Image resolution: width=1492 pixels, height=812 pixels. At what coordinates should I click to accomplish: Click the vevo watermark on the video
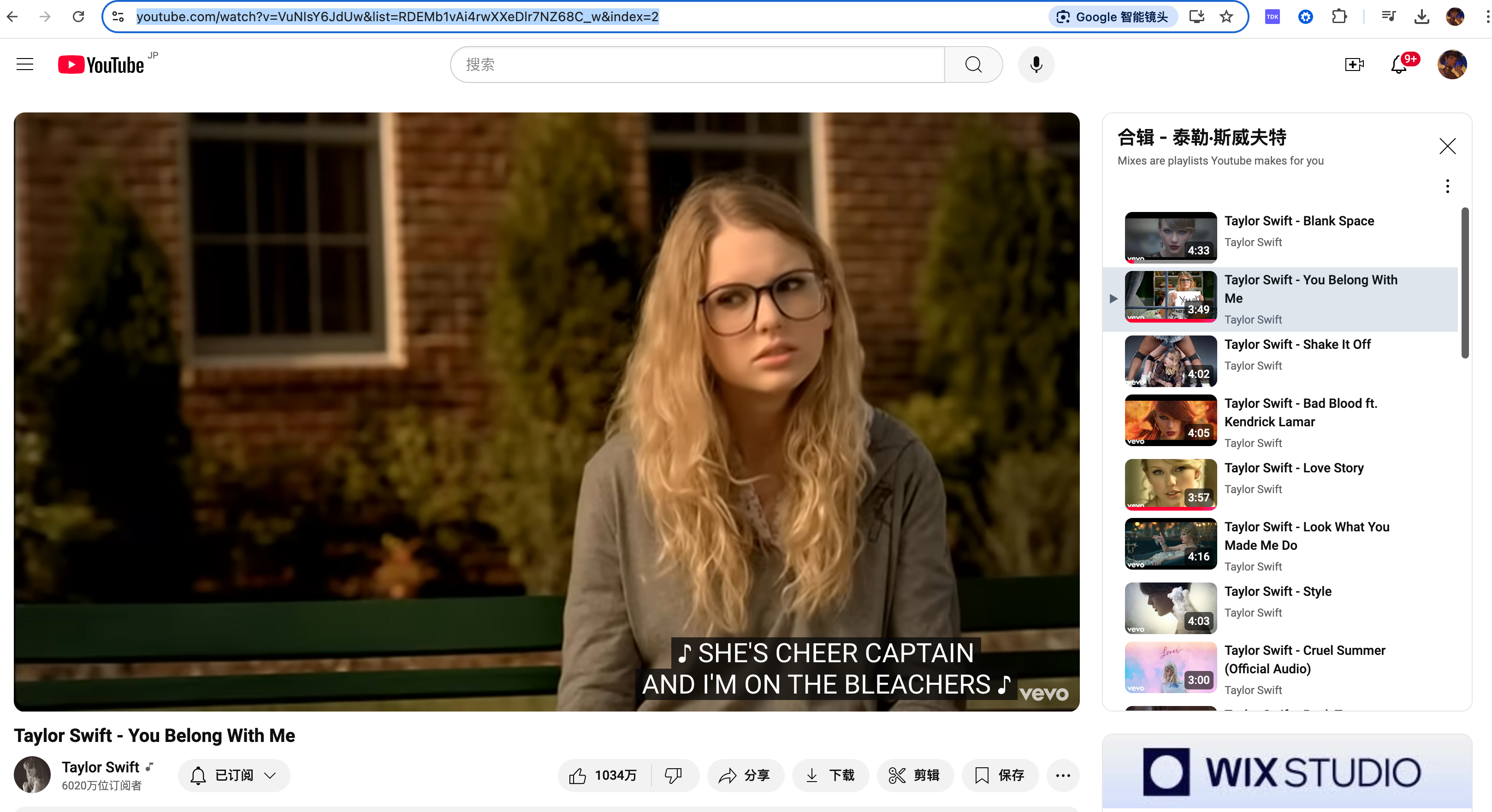click(1044, 694)
